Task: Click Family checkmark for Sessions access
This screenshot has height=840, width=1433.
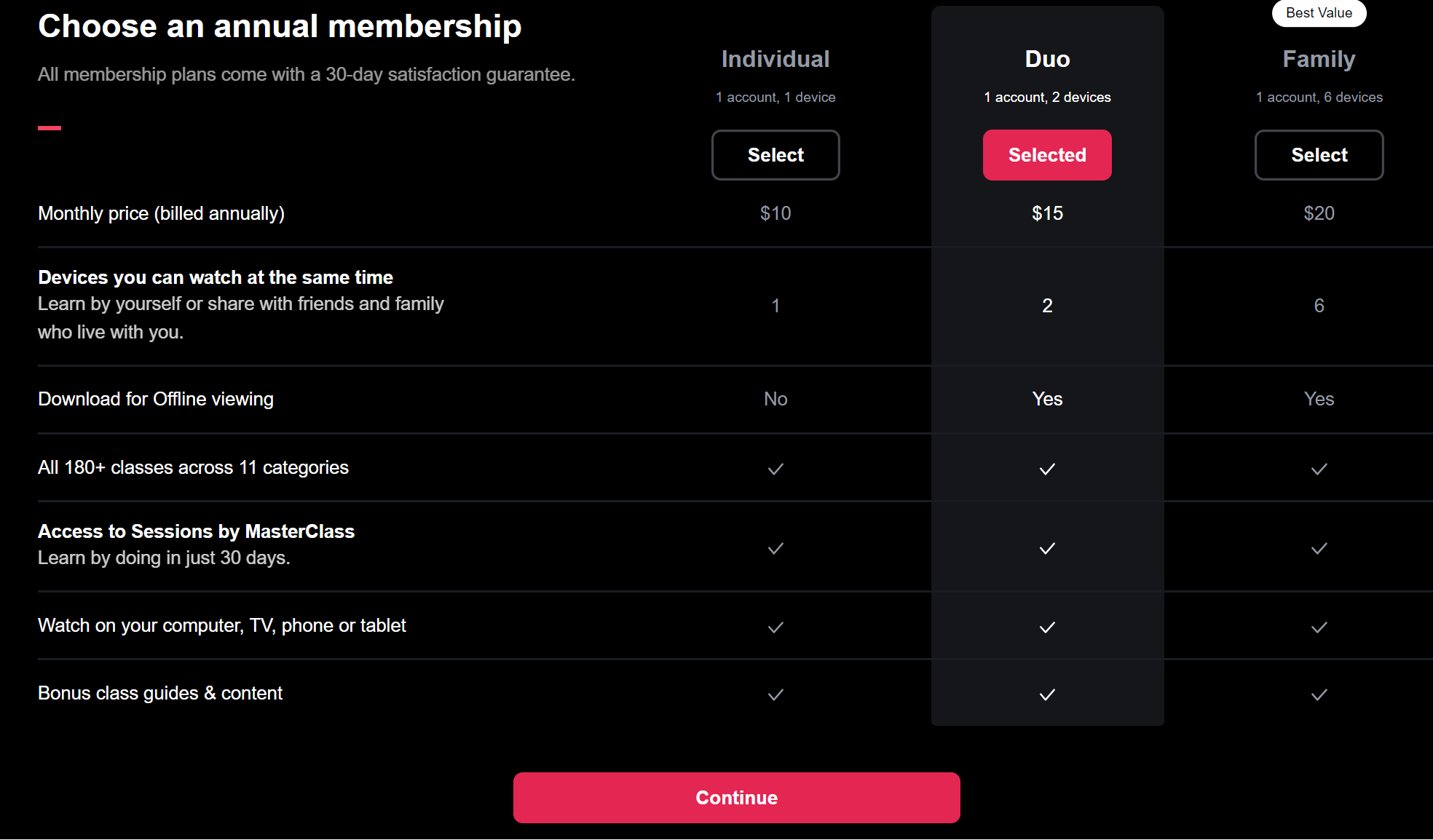Action: (x=1319, y=548)
